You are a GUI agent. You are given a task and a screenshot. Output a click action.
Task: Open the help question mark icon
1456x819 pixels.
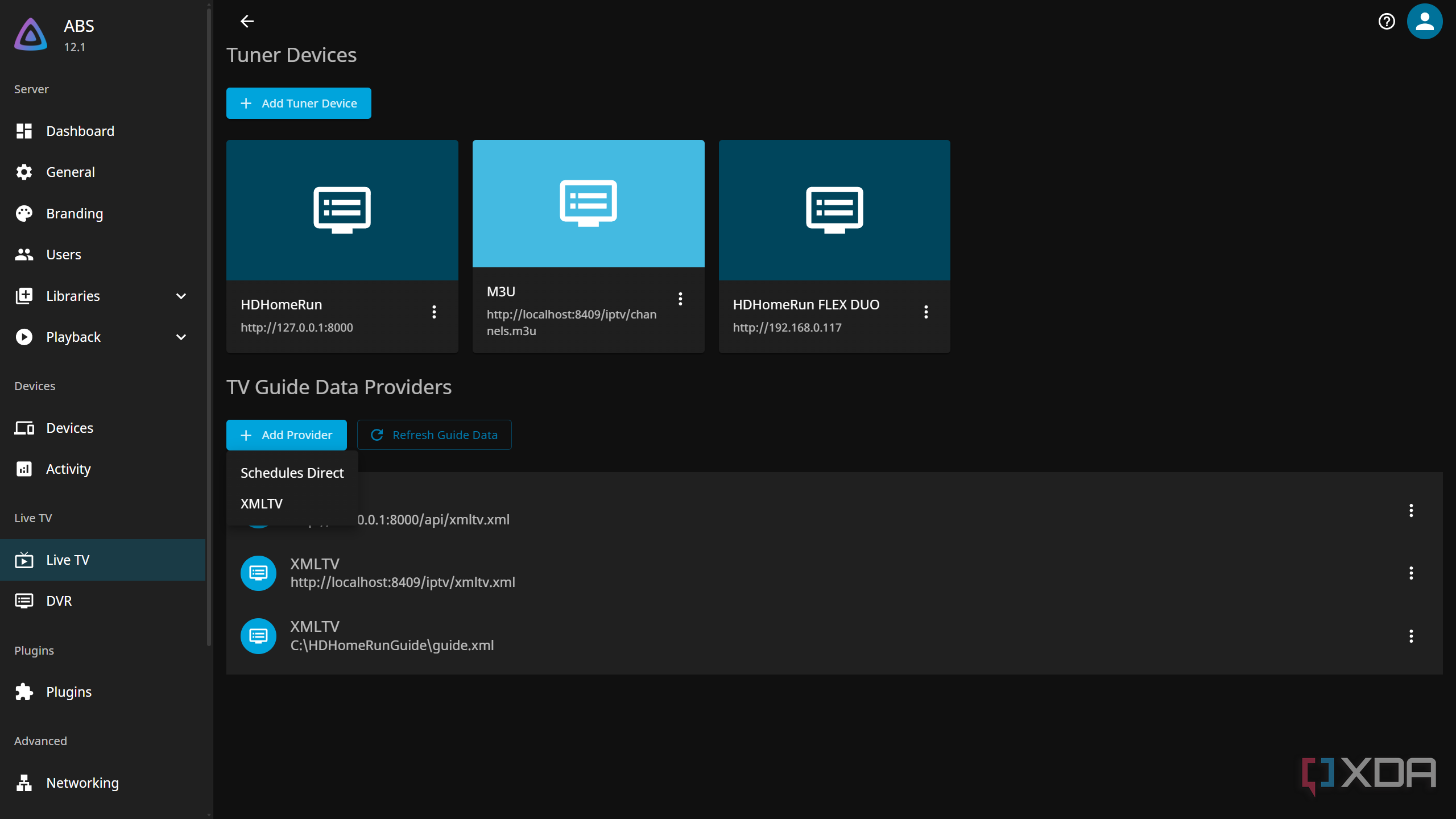(1387, 22)
